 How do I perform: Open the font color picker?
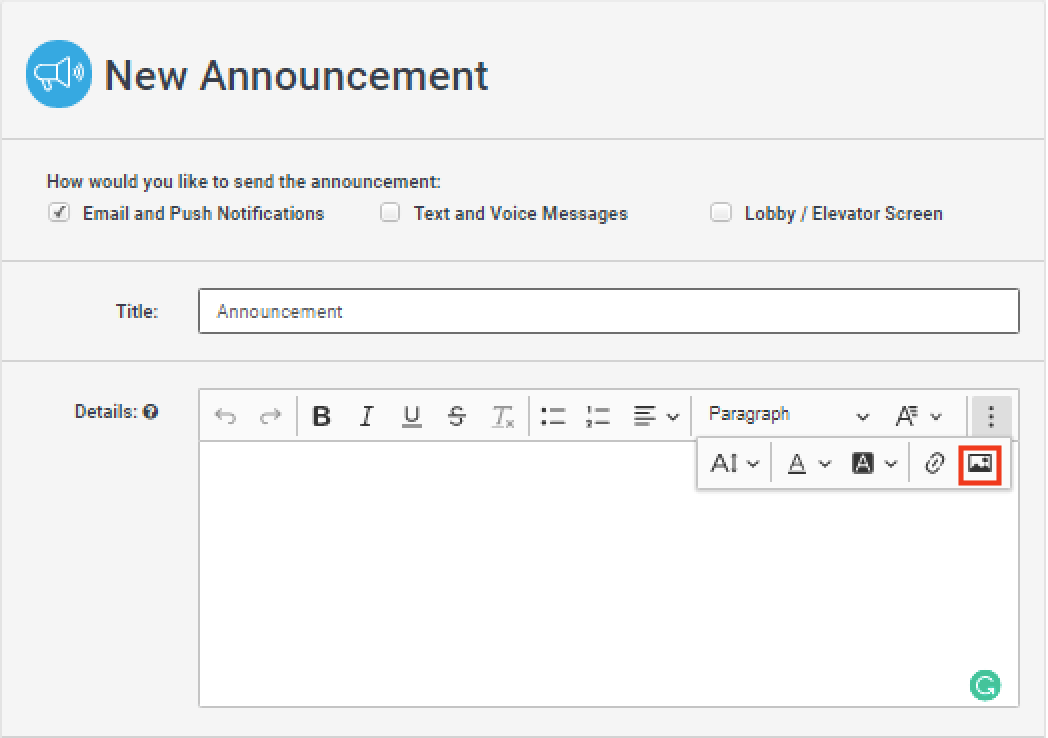tap(809, 464)
